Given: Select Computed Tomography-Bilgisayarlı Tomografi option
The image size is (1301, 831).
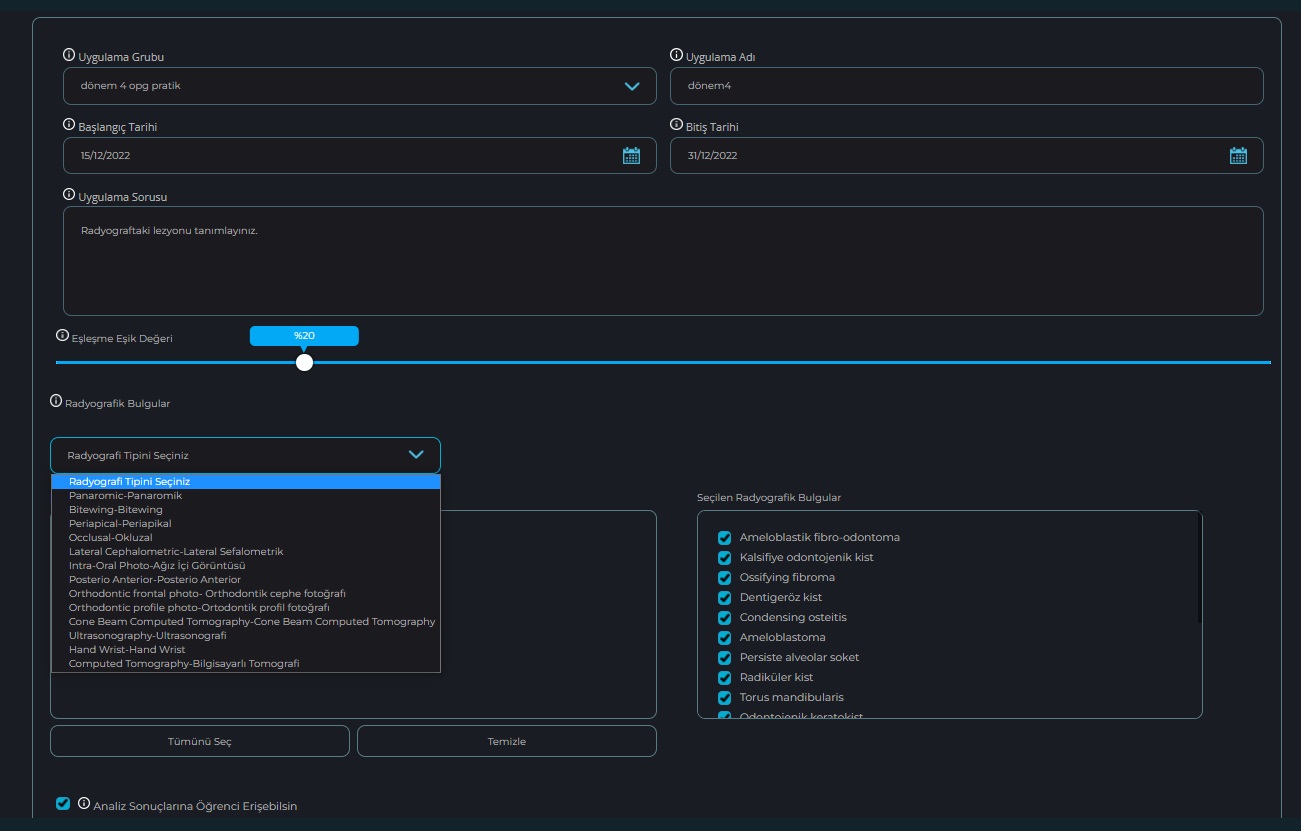Looking at the screenshot, I should tap(246, 663).
